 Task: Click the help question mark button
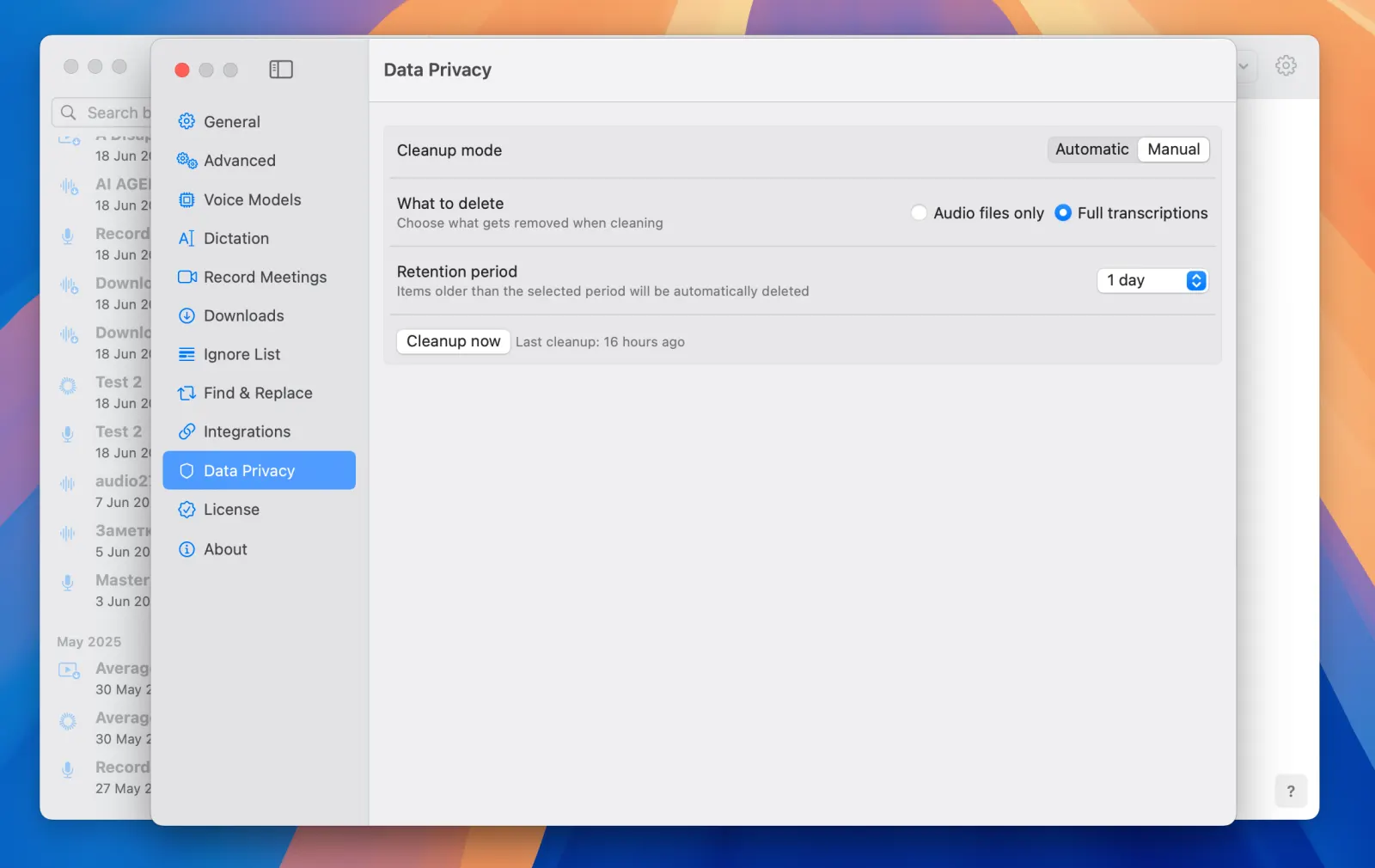pyautogui.click(x=1291, y=792)
